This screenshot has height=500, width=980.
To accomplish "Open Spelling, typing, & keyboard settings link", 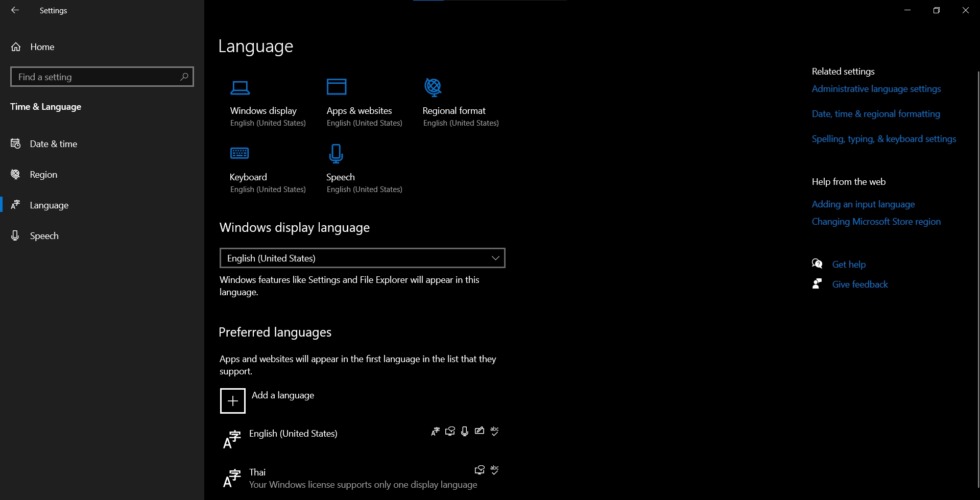I will tap(884, 139).
